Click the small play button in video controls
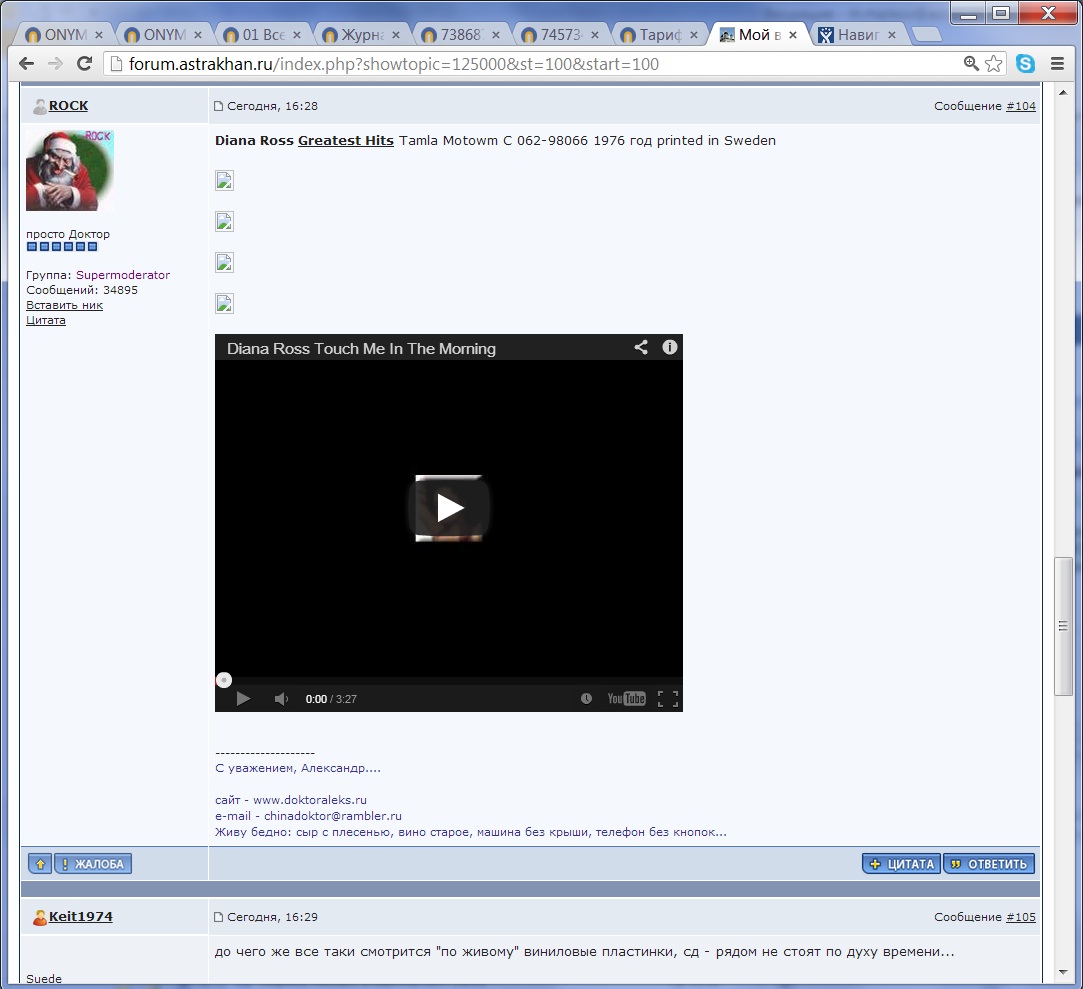This screenshot has width=1083, height=989. [x=243, y=699]
